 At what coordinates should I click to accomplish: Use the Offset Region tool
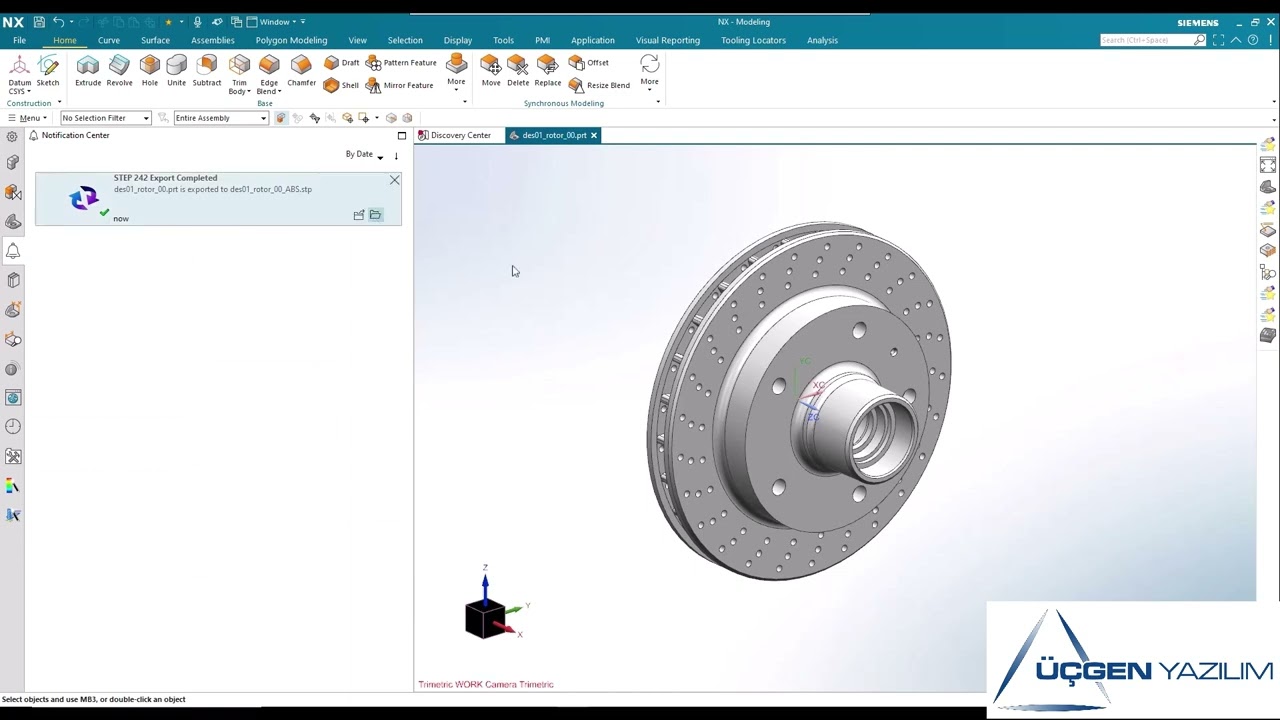(x=588, y=62)
